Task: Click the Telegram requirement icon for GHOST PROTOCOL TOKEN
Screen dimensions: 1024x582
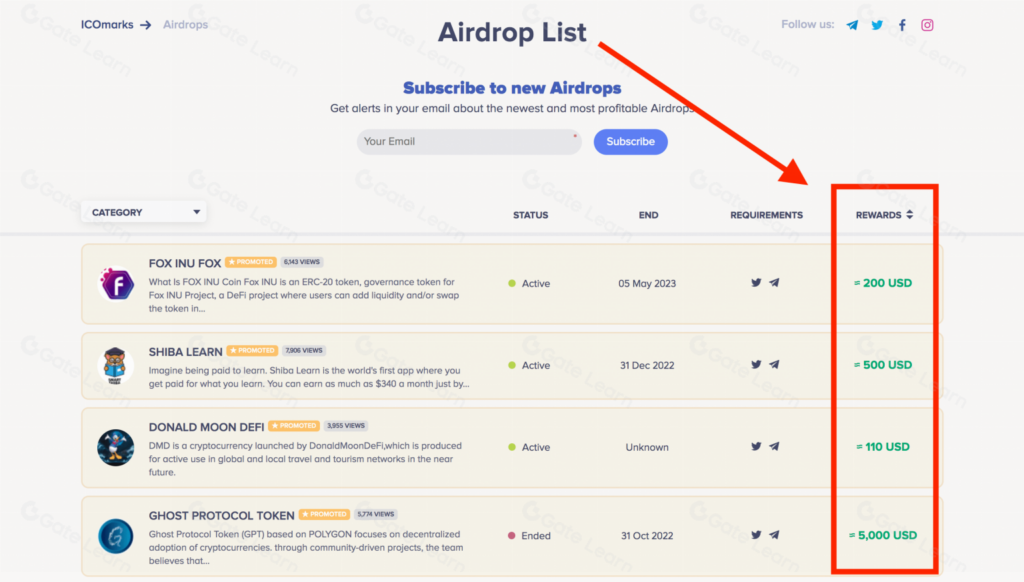Action: coord(774,535)
